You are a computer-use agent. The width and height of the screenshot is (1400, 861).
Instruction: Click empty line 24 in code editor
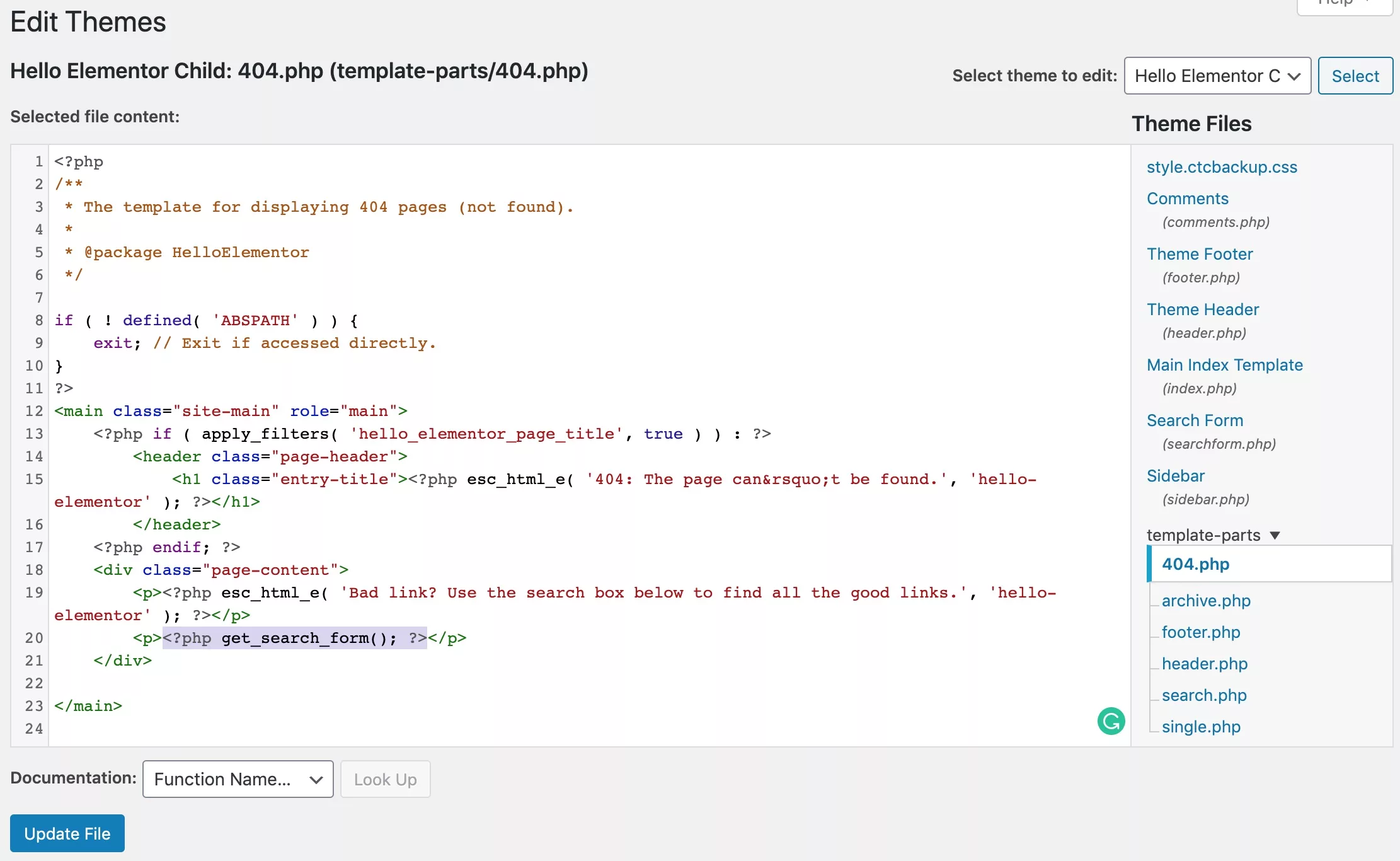[589, 729]
